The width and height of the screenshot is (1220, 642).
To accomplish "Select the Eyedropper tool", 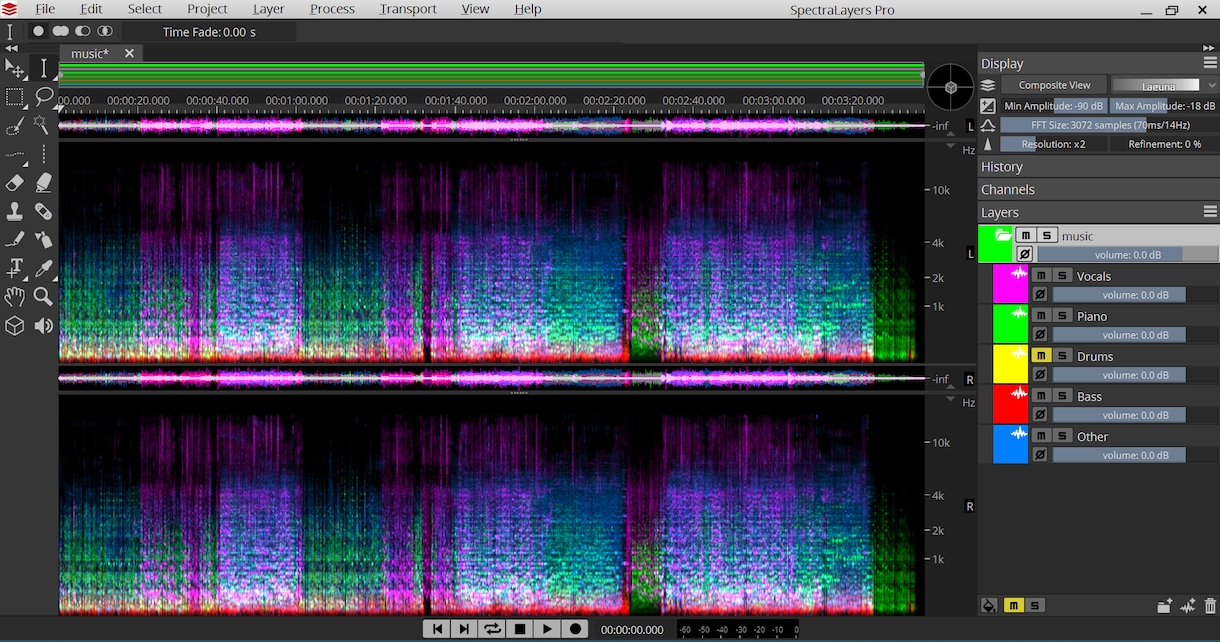I will 43,268.
